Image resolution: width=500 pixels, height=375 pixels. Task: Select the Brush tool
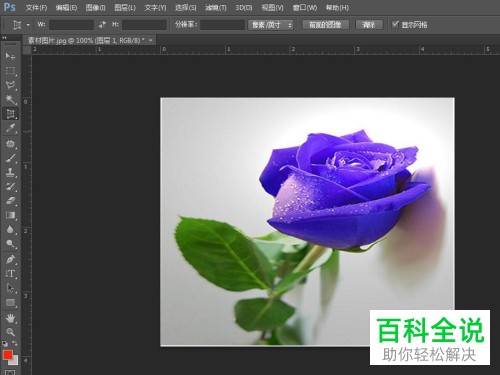[10, 158]
